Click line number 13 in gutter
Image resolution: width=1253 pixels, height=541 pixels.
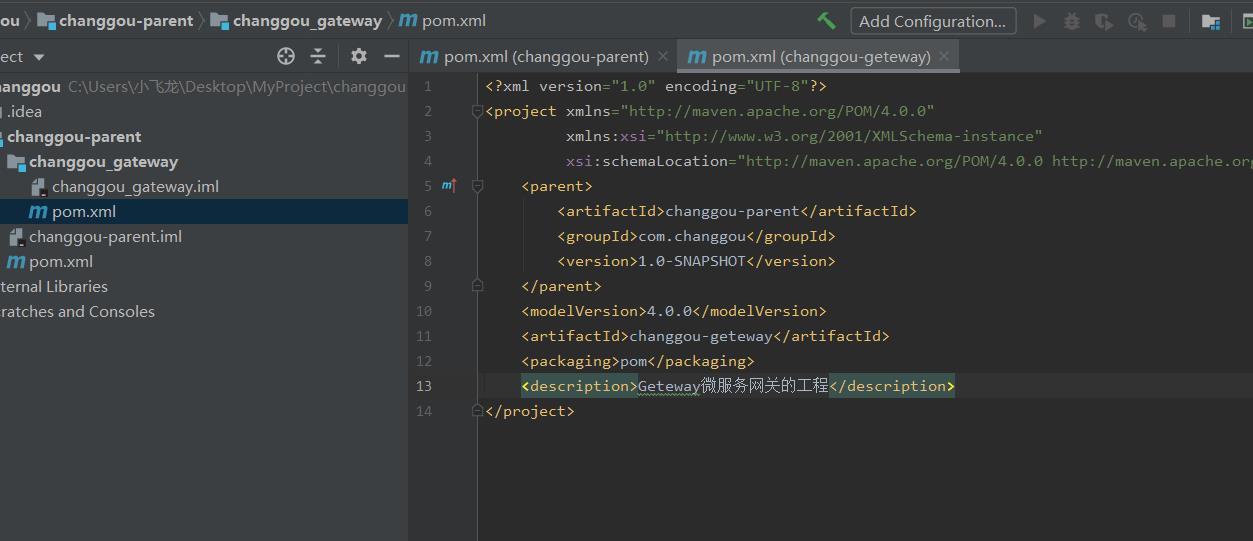click(x=424, y=386)
